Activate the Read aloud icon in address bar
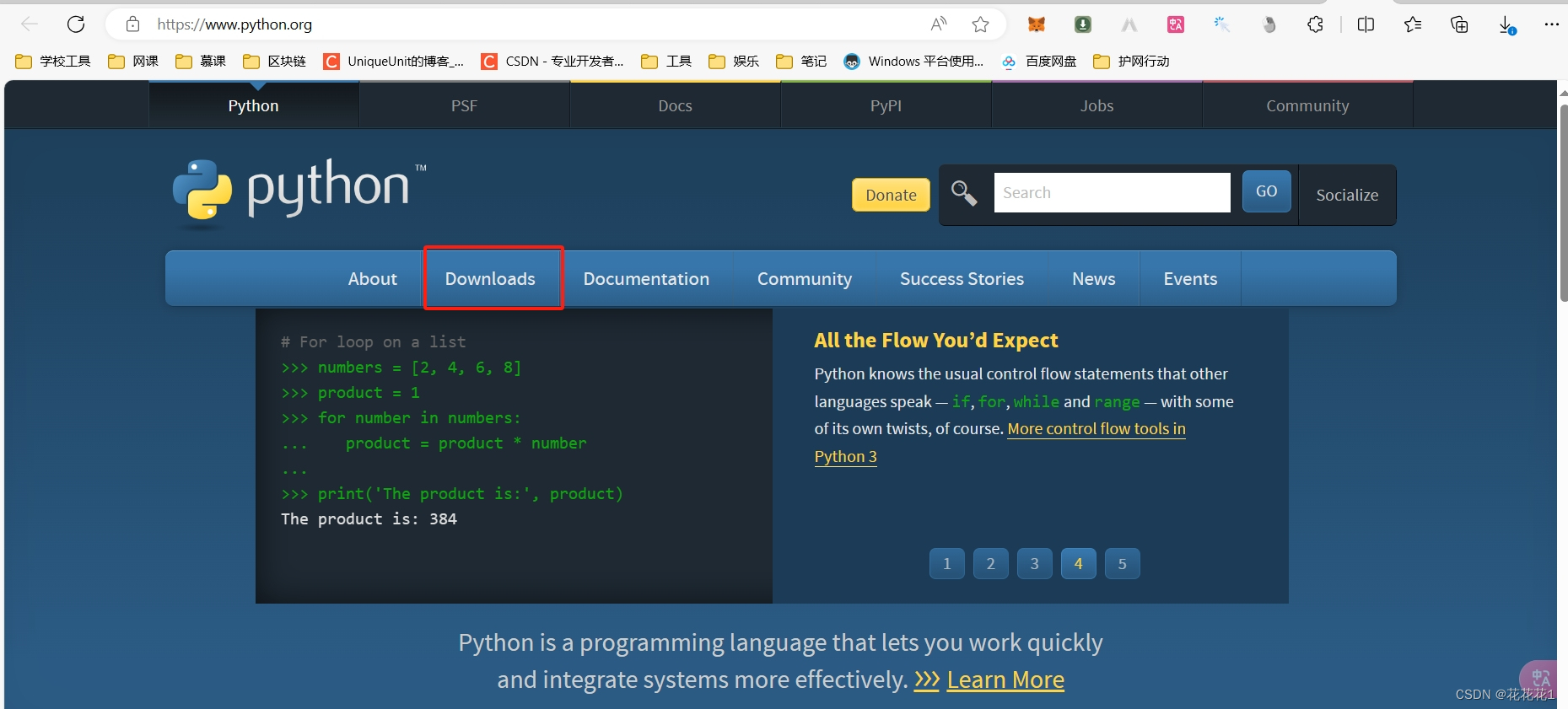This screenshot has width=1568, height=709. [x=939, y=24]
